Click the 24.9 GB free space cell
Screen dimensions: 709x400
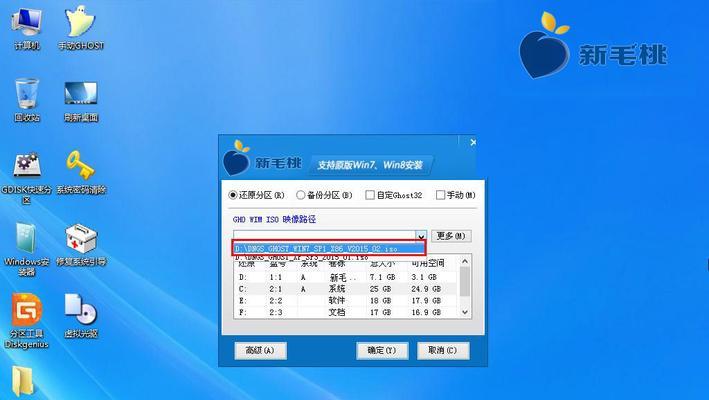pos(426,289)
